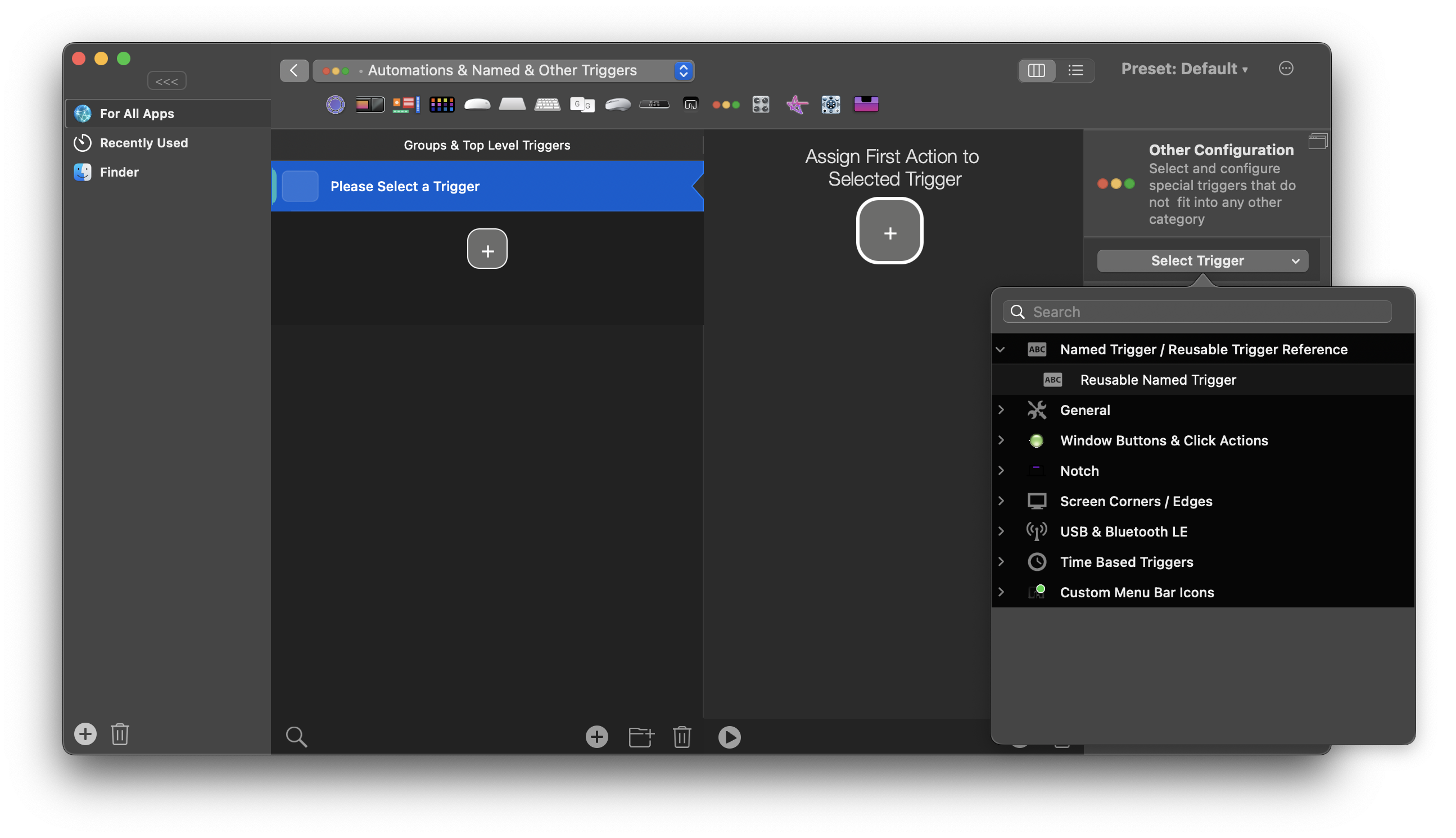This screenshot has width=1456, height=838.
Task: Open Magic Mouse triggers section
Action: [477, 104]
